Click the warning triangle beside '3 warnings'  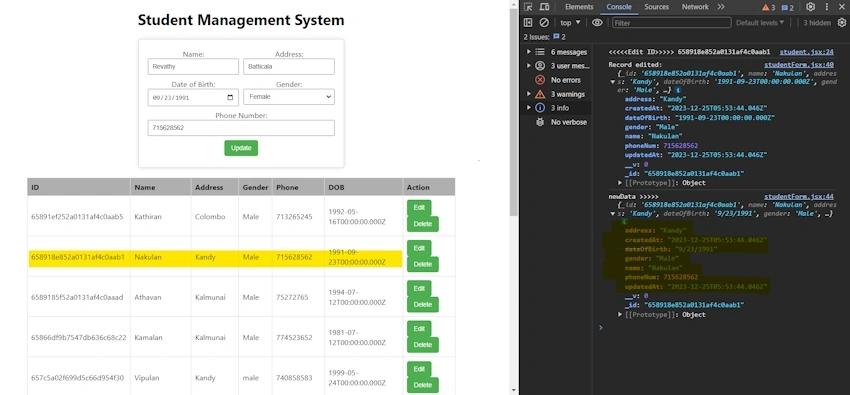(540, 94)
